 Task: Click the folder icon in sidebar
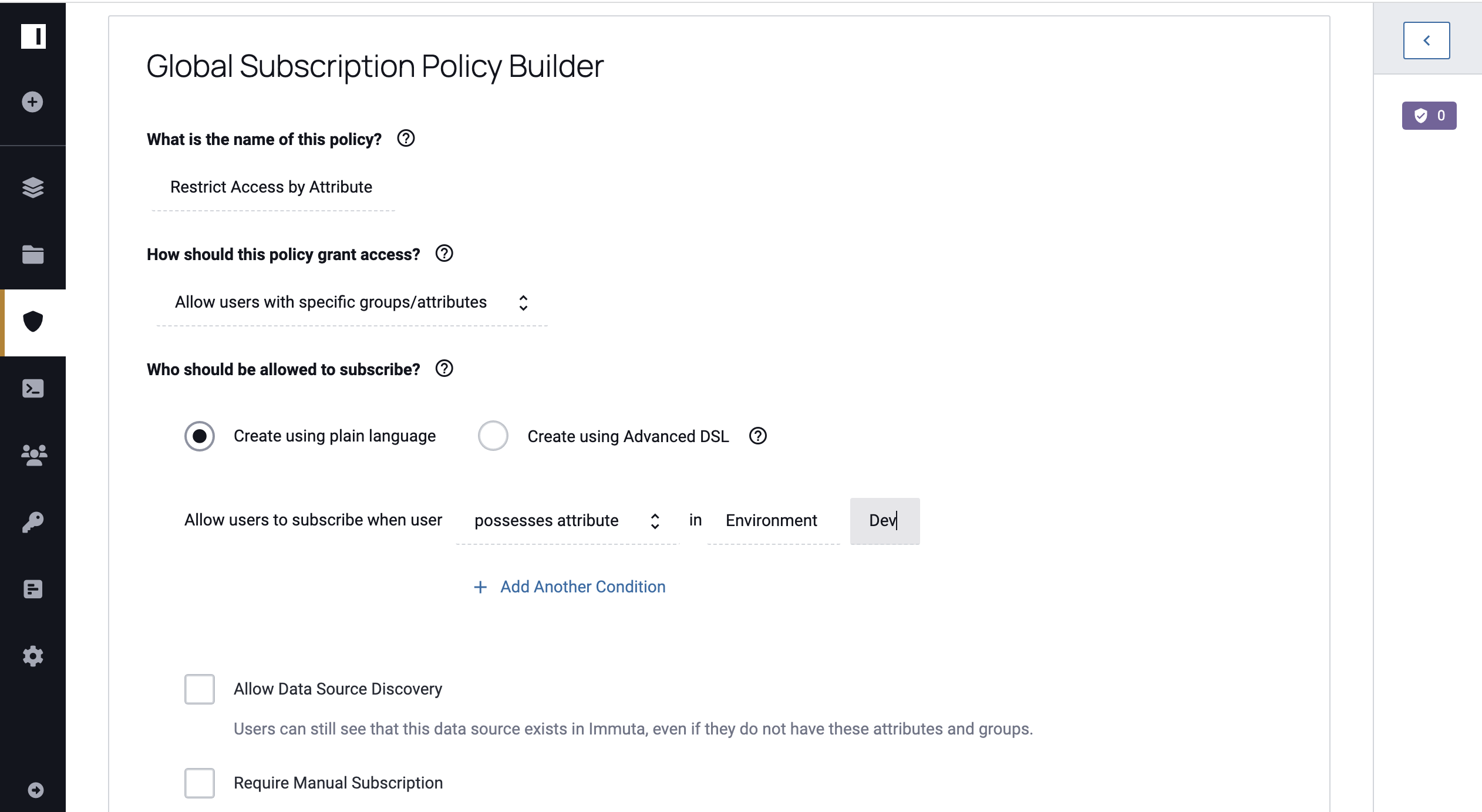click(x=33, y=255)
